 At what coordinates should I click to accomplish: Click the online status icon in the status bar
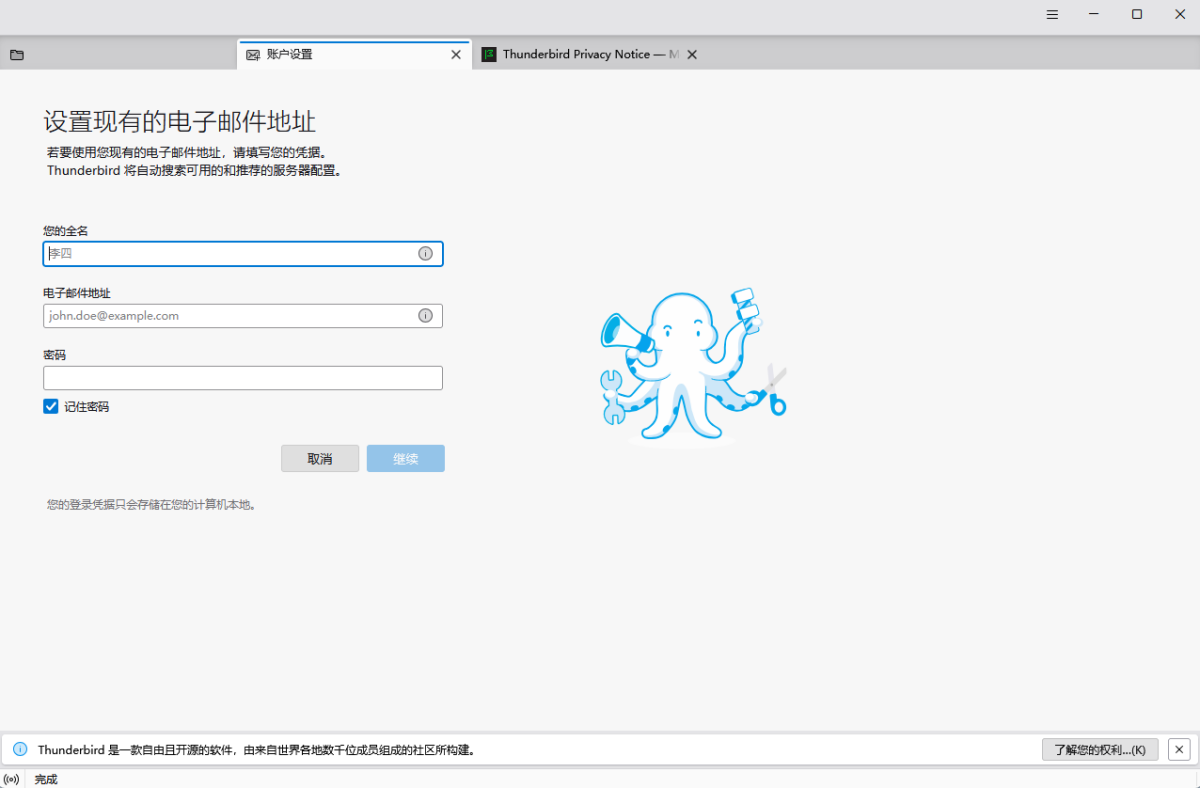tap(11, 779)
